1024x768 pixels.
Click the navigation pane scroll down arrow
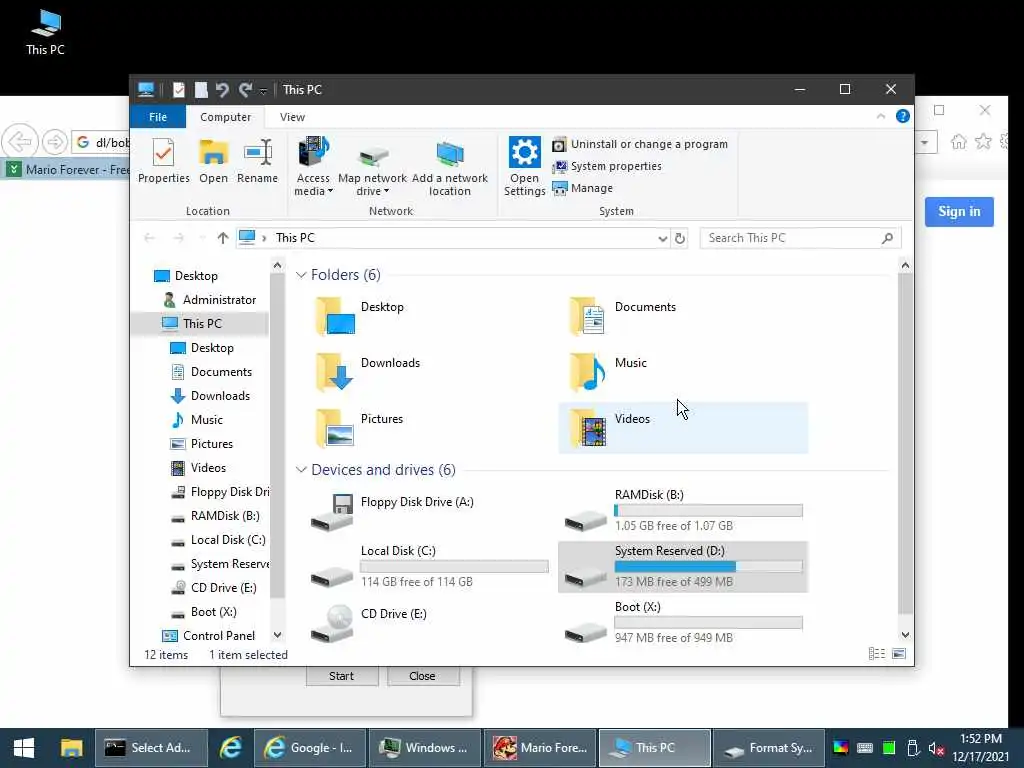coord(278,635)
